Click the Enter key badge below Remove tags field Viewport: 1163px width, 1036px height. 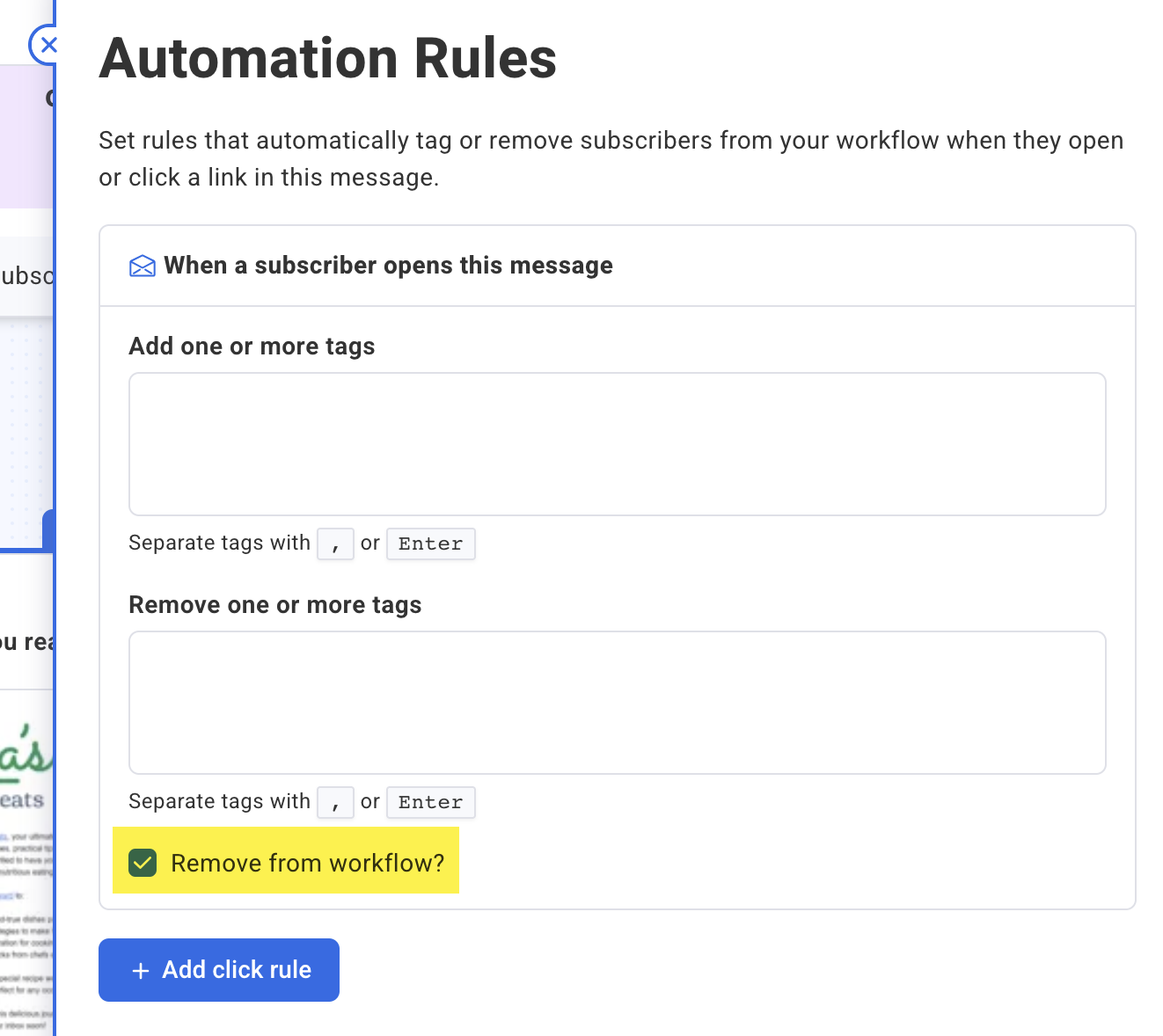430,802
